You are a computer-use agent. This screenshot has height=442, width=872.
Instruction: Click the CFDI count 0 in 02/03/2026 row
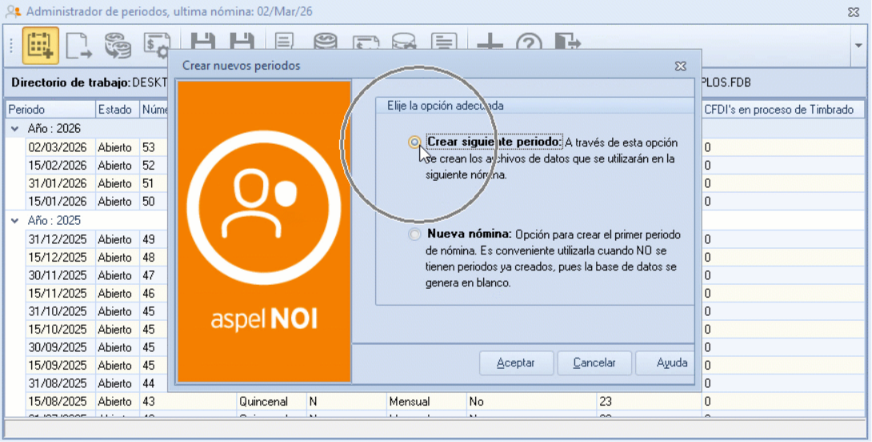pos(707,147)
